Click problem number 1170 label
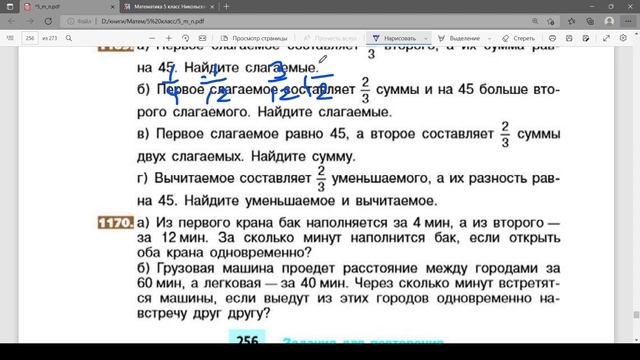The width and height of the screenshot is (640, 360). (116, 223)
